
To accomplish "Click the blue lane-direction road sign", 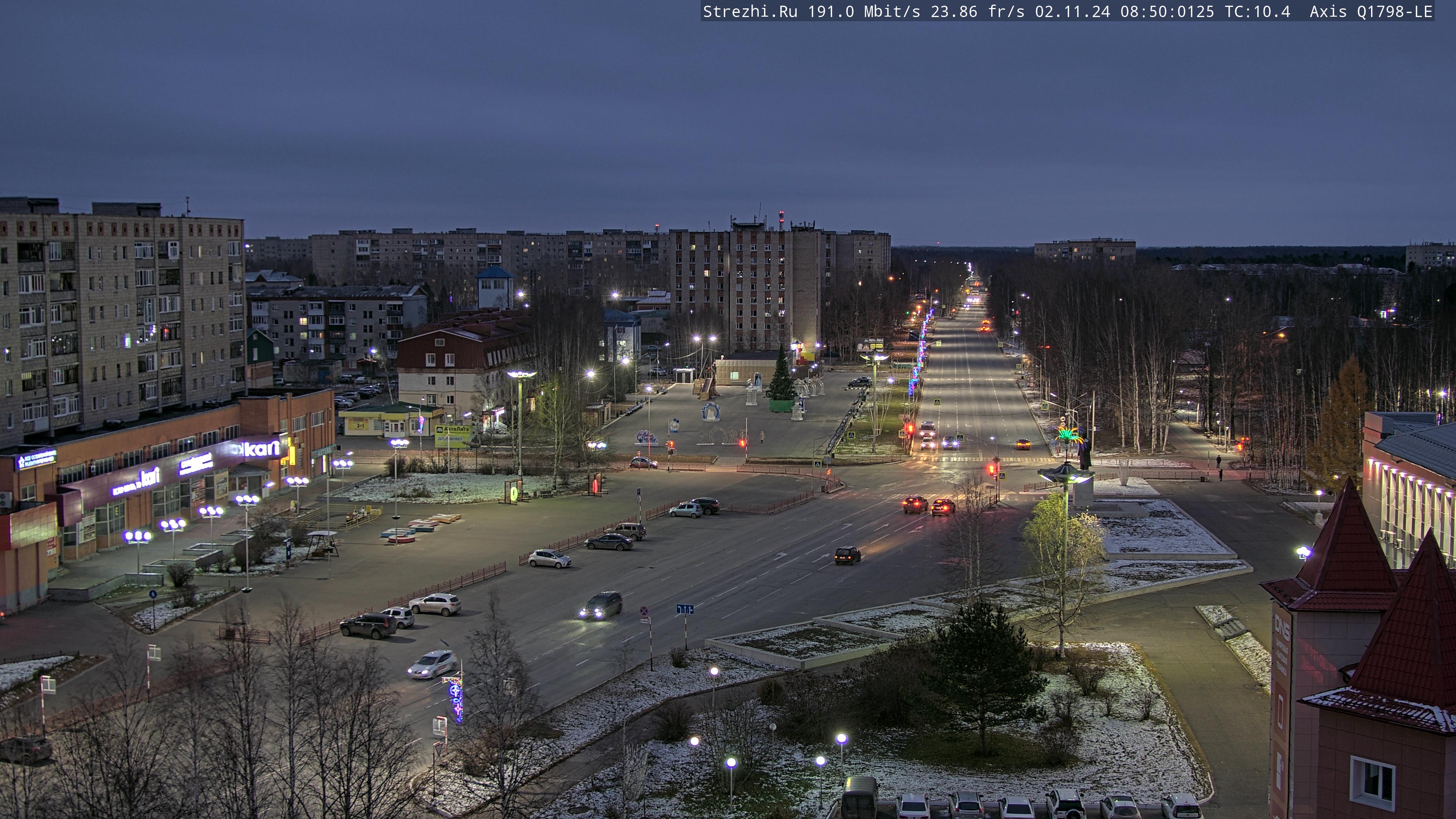I will click(x=684, y=609).
